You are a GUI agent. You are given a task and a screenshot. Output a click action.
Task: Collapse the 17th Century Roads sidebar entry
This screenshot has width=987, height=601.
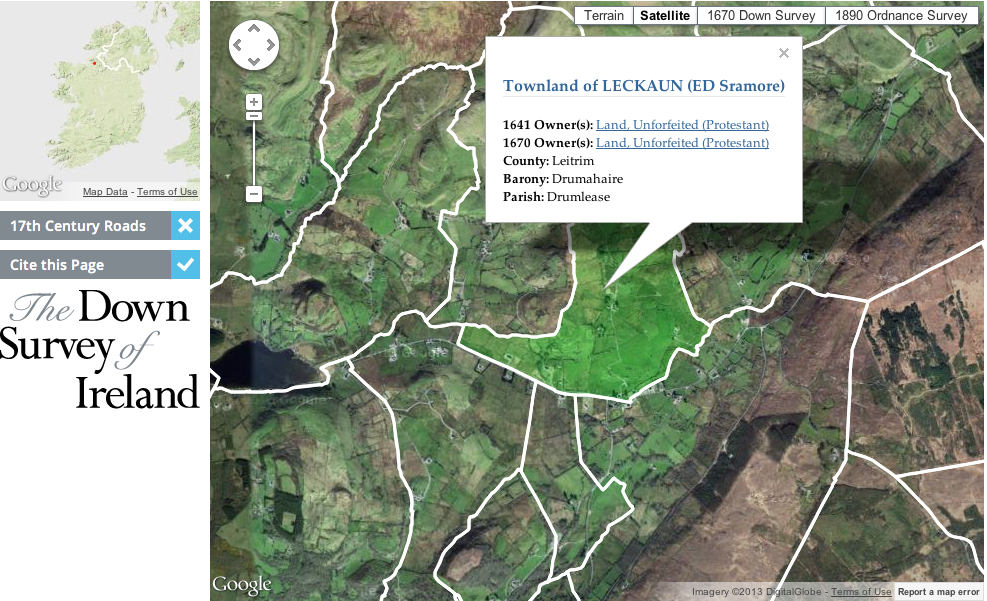pos(185,226)
